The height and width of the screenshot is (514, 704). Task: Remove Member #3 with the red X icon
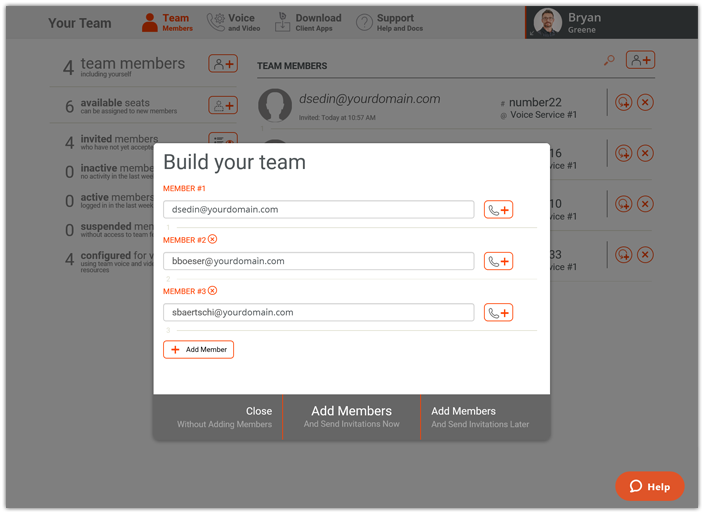[213, 291]
